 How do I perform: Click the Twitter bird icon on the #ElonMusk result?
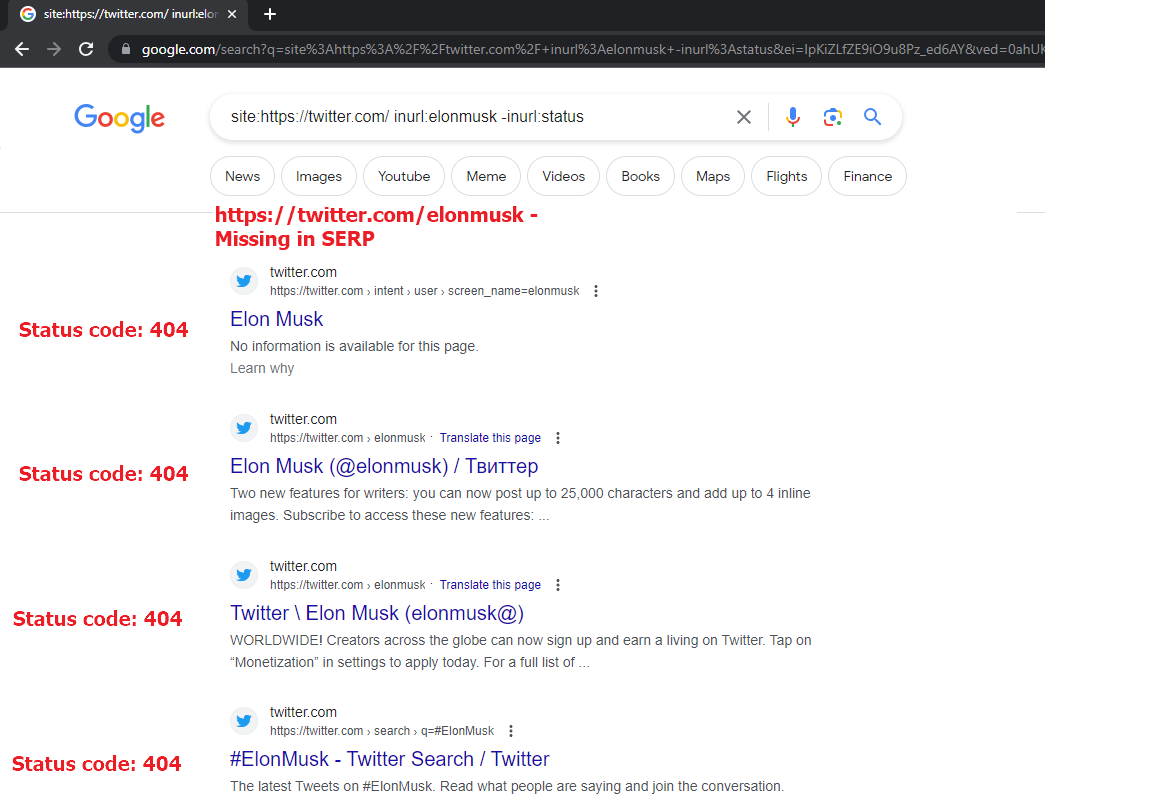coord(244,720)
